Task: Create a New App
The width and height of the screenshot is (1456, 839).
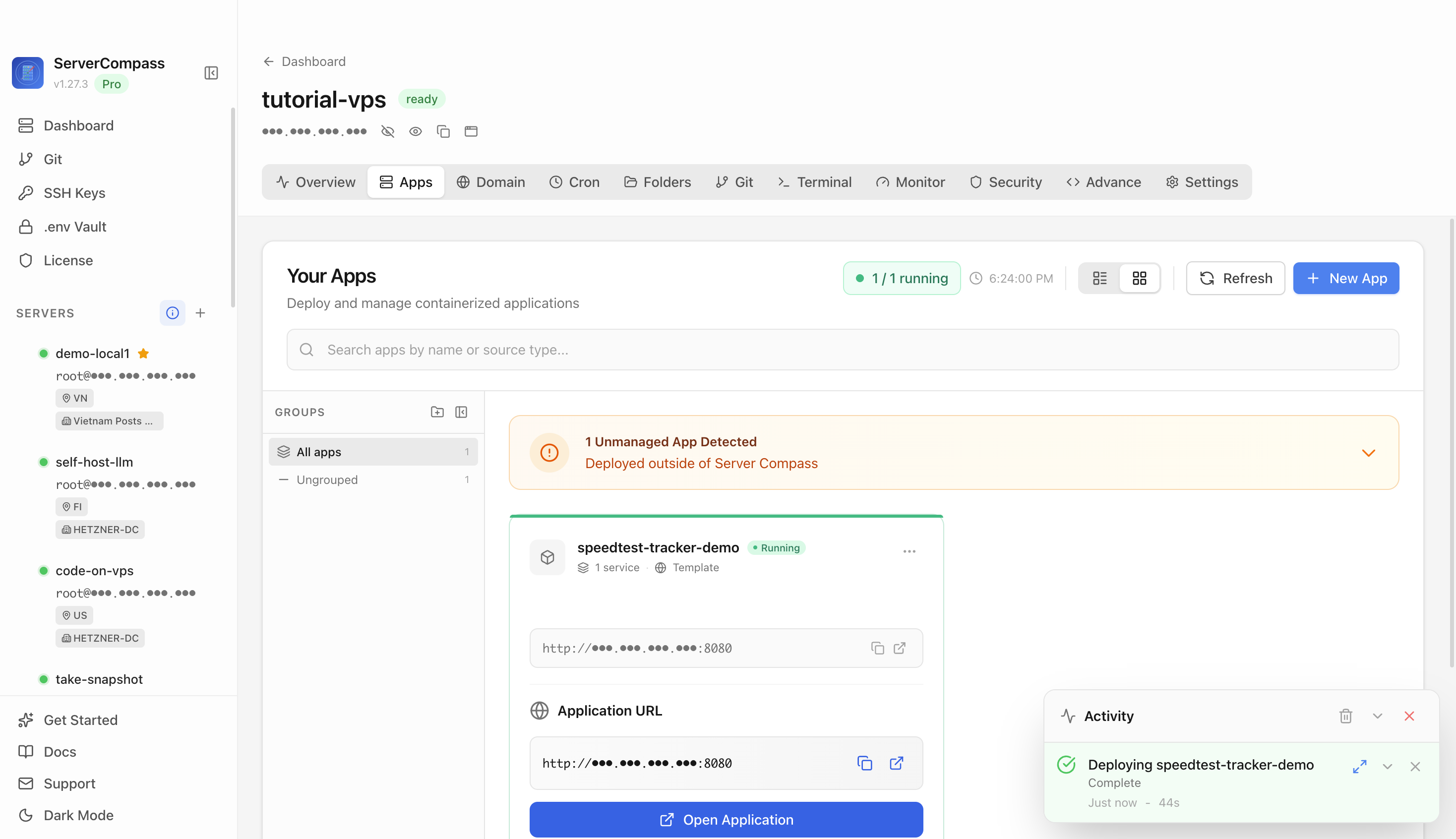Action: point(1346,278)
